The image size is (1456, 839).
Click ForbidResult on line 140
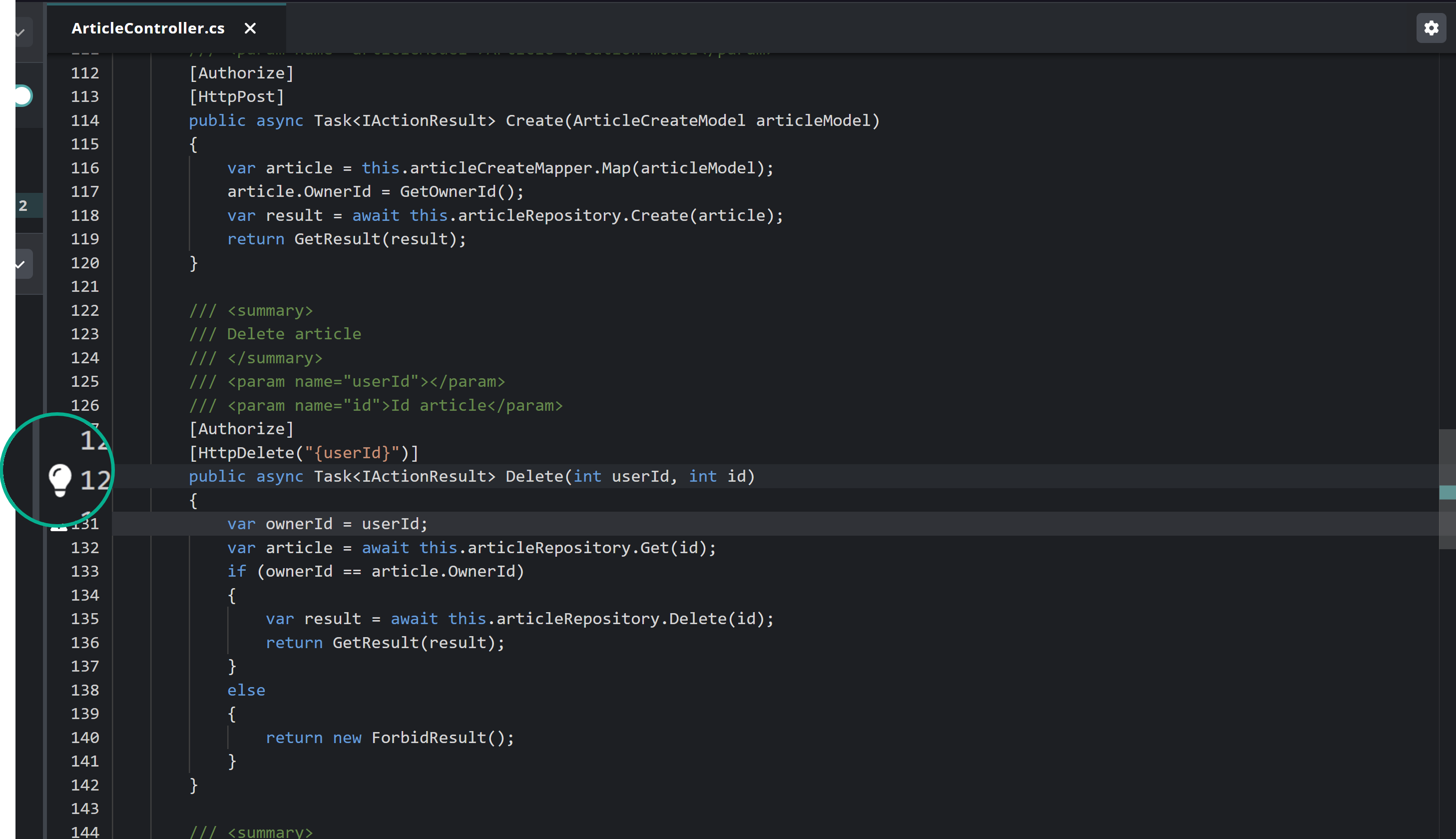429,738
